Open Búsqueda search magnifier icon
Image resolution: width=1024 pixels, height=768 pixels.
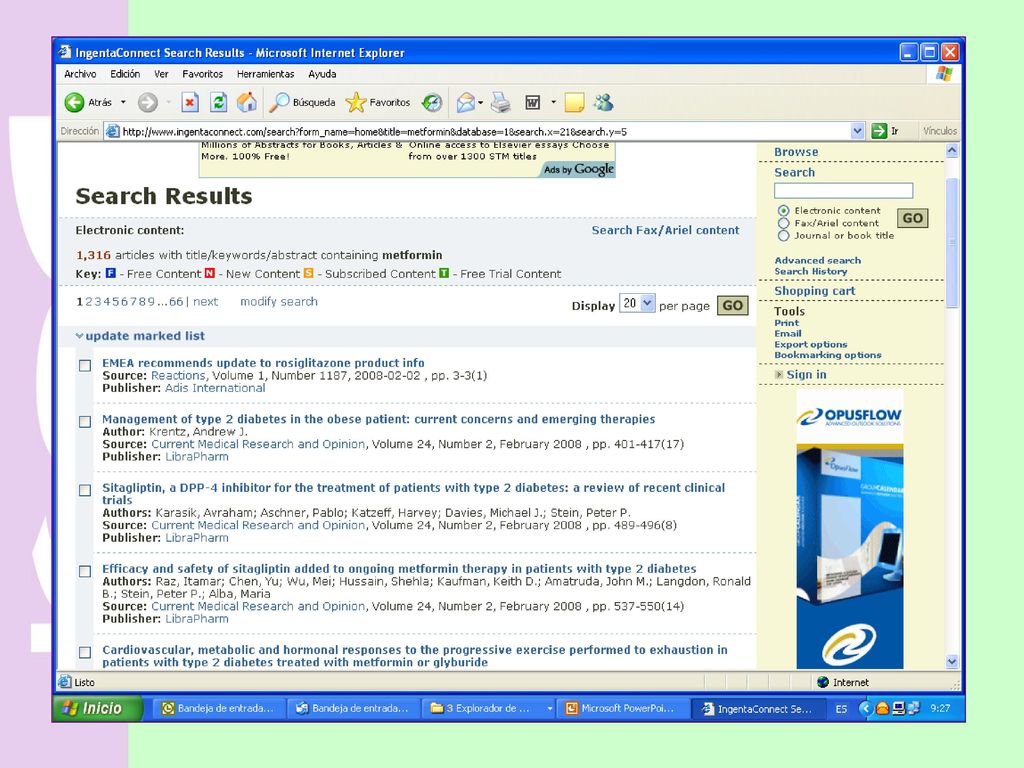279,102
